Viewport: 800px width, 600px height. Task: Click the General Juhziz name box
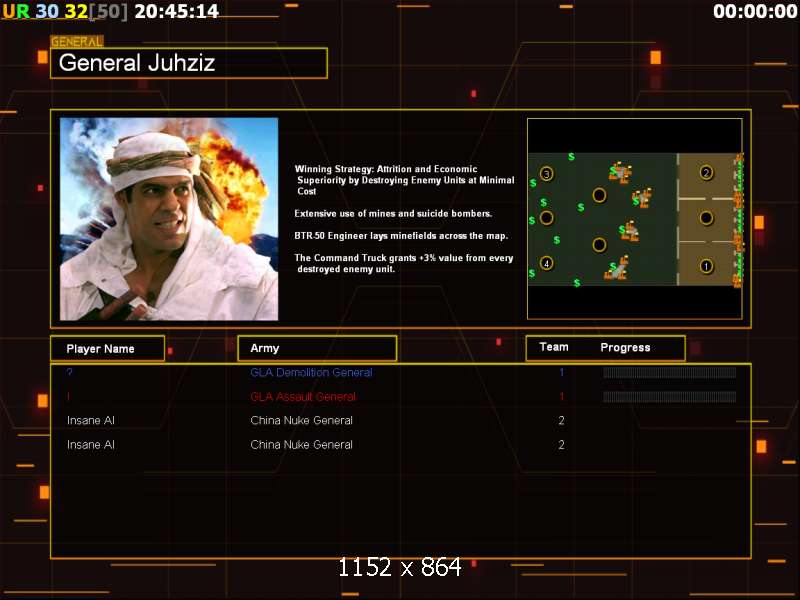coord(189,63)
